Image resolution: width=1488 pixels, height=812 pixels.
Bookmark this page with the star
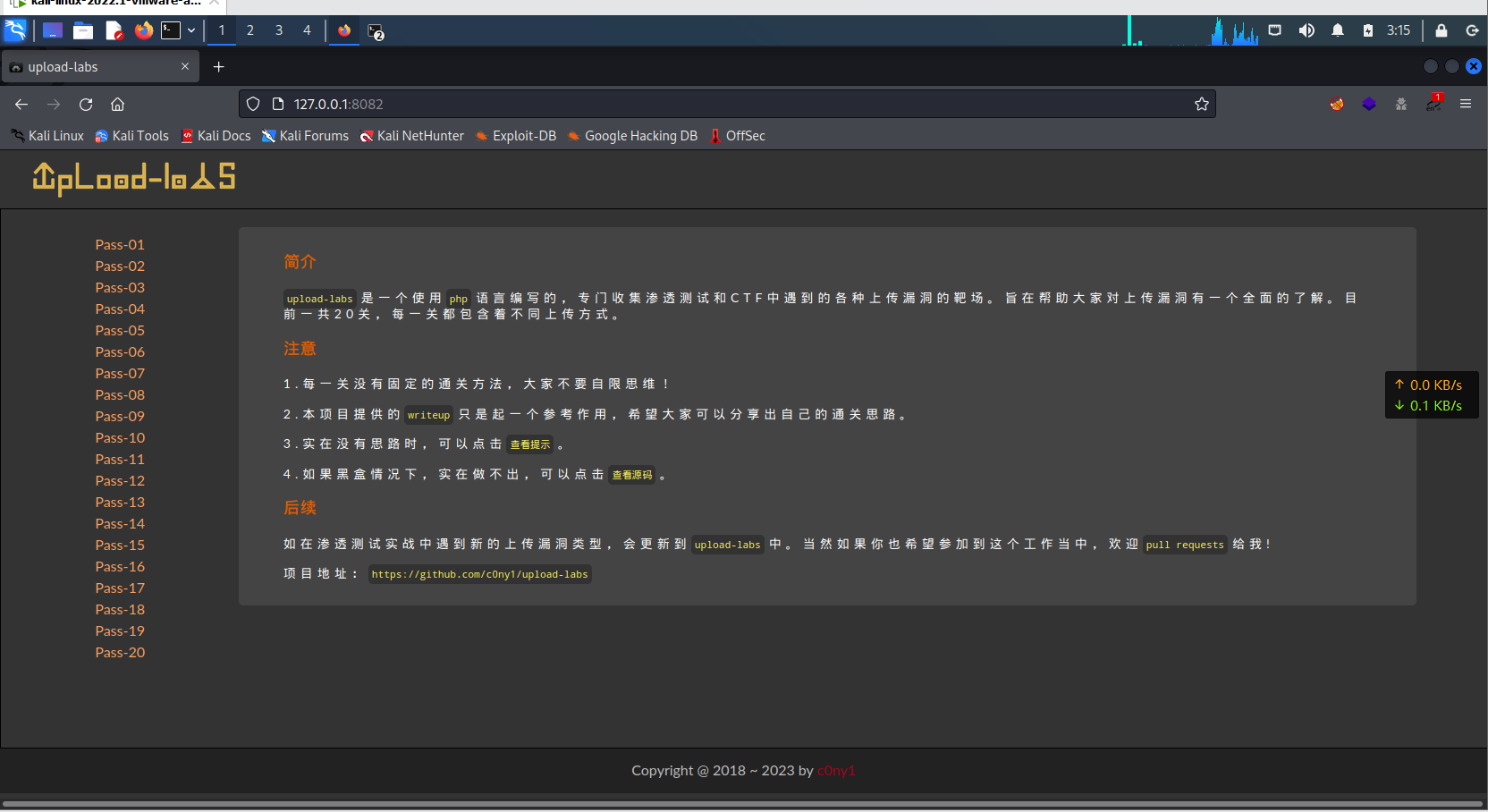point(1202,104)
